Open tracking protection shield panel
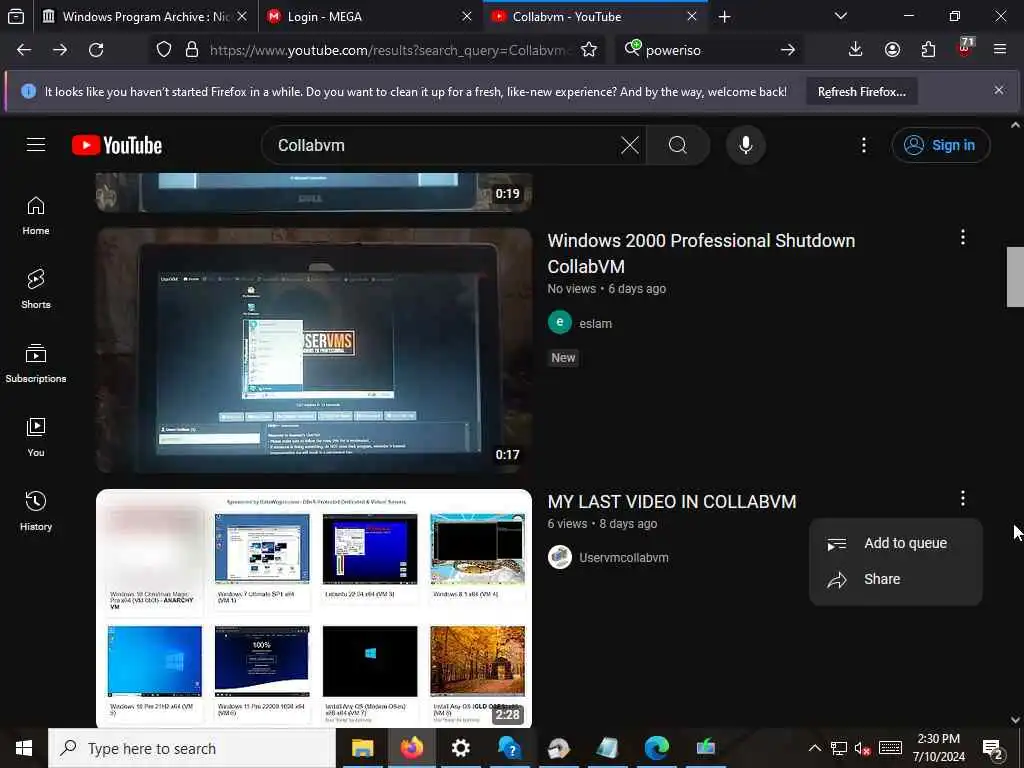Screen dimensions: 1024x768 tap(164, 50)
